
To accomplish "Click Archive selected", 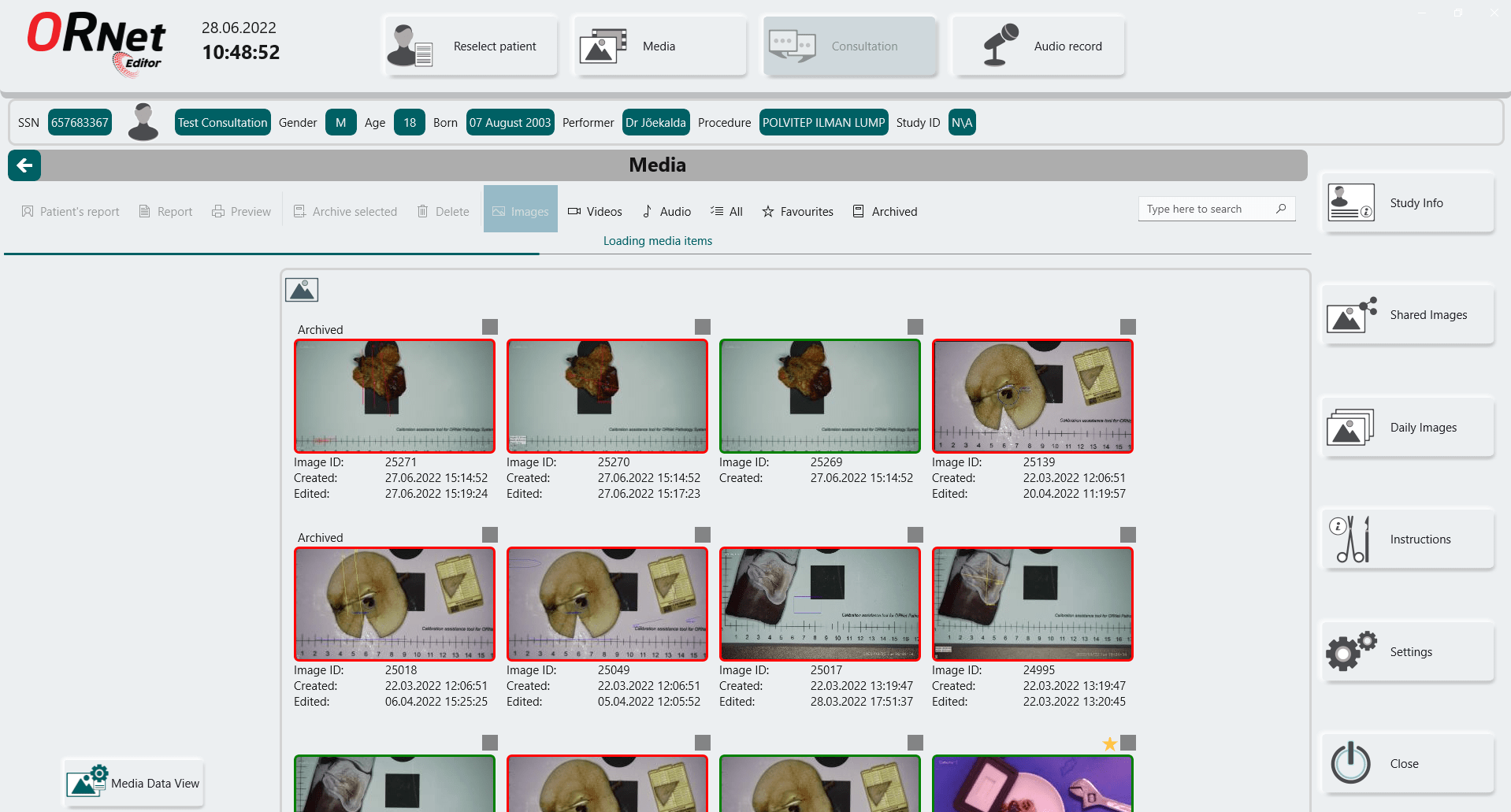I will [345, 211].
